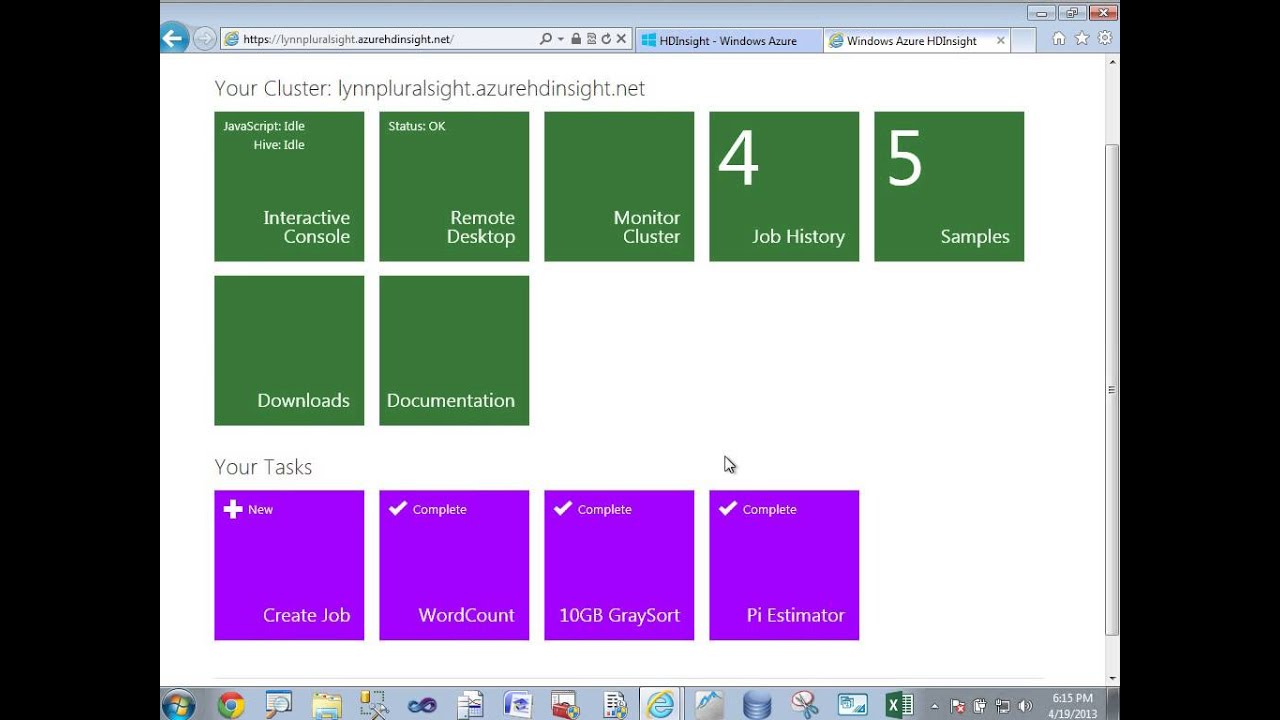Switch to Internet Explorer on taskbar

[661, 704]
